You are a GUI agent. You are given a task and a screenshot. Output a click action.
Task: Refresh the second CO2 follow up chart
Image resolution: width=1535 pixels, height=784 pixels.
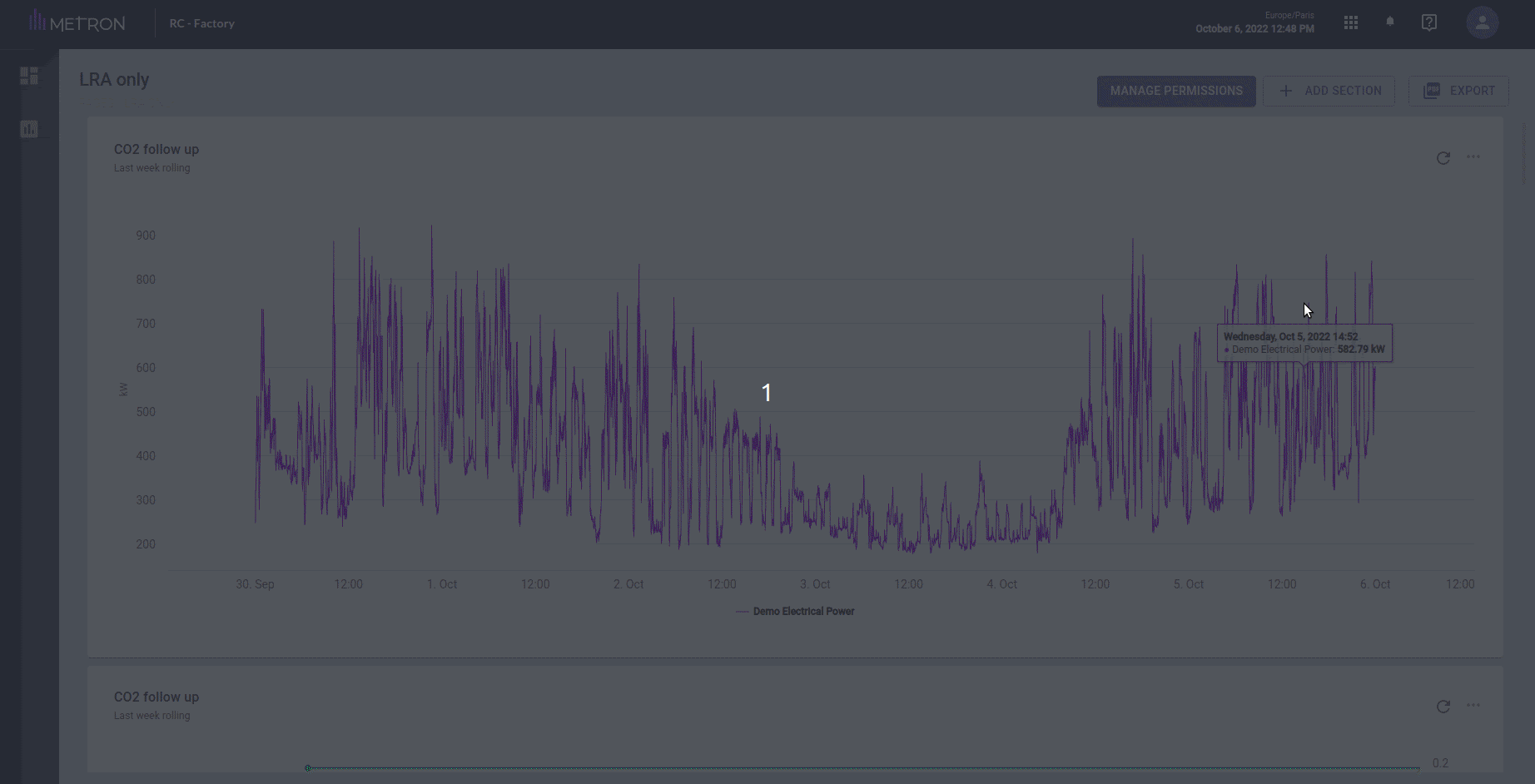pos(1443,707)
